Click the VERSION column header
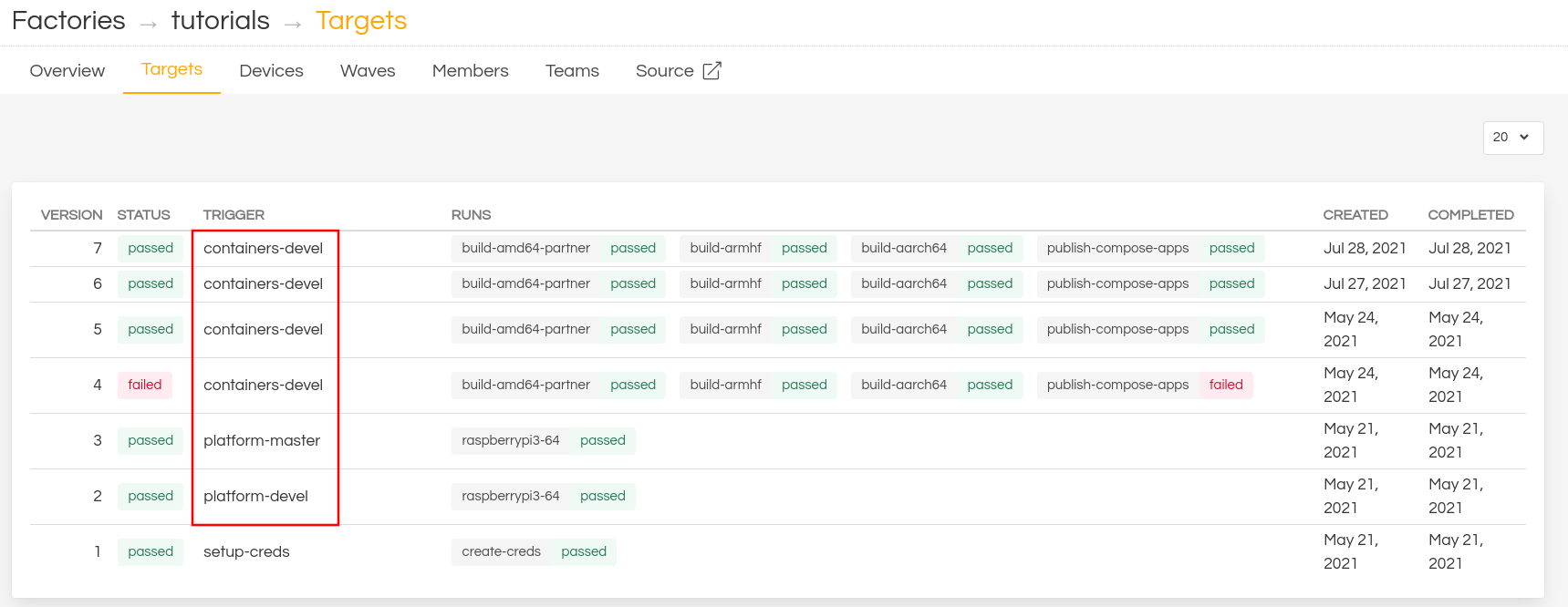 [x=72, y=215]
